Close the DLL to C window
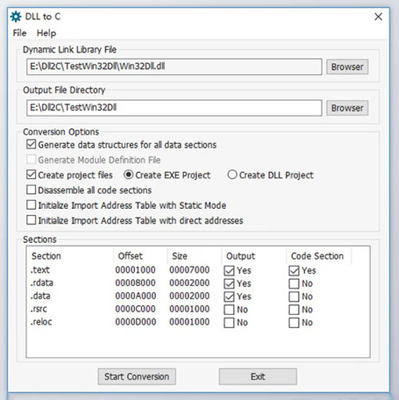The height and width of the screenshot is (400, 399). (x=378, y=17)
